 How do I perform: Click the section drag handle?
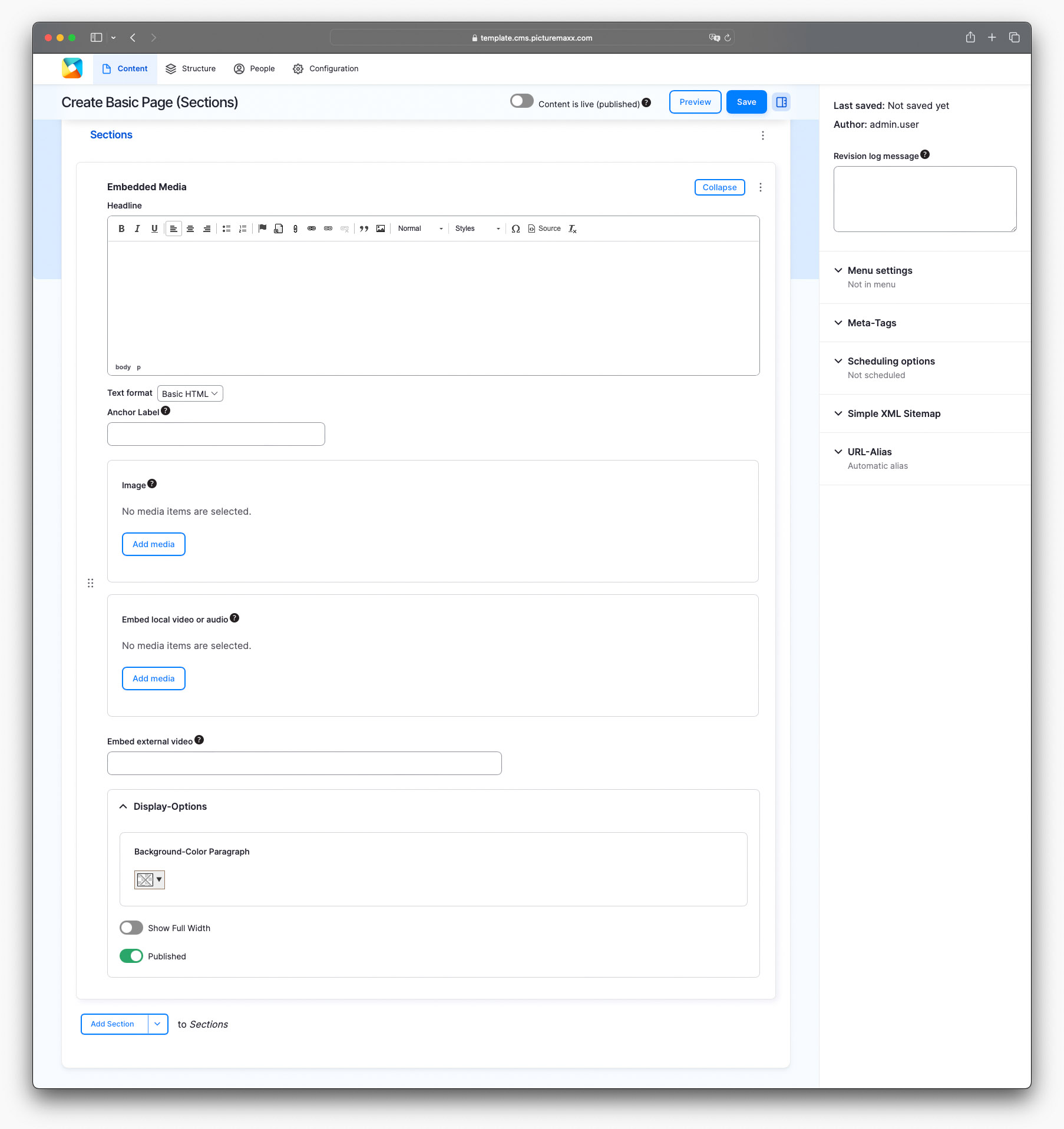(x=91, y=583)
